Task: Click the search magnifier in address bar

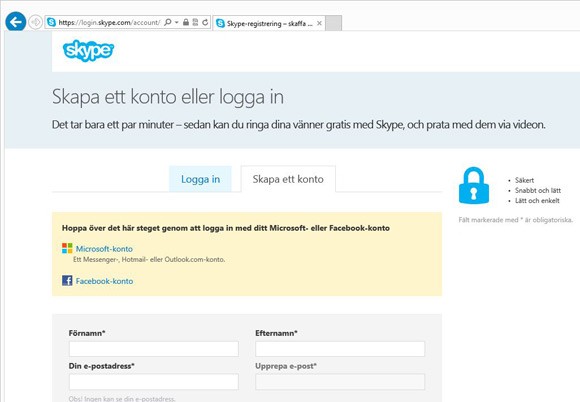Action: click(168, 22)
